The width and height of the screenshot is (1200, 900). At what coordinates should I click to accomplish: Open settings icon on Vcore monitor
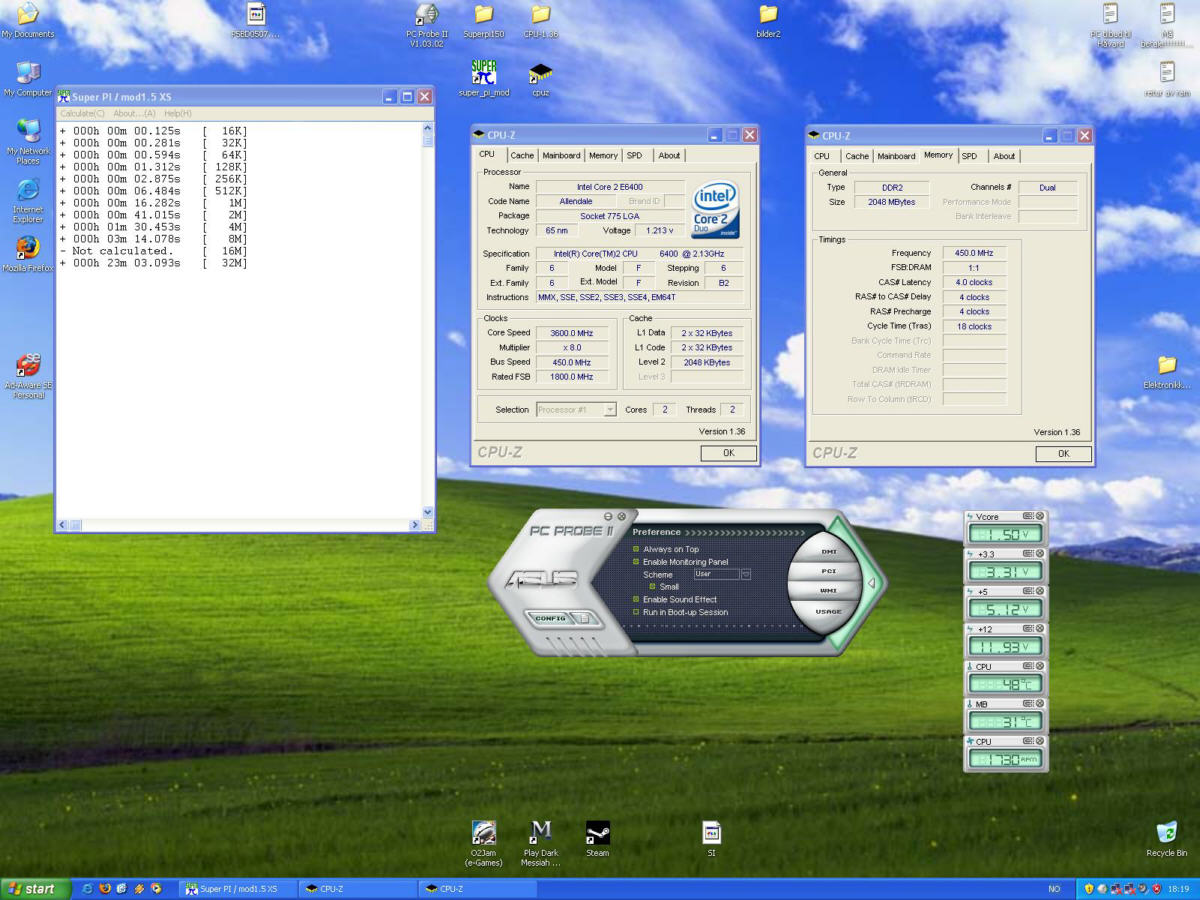(x=1028, y=516)
